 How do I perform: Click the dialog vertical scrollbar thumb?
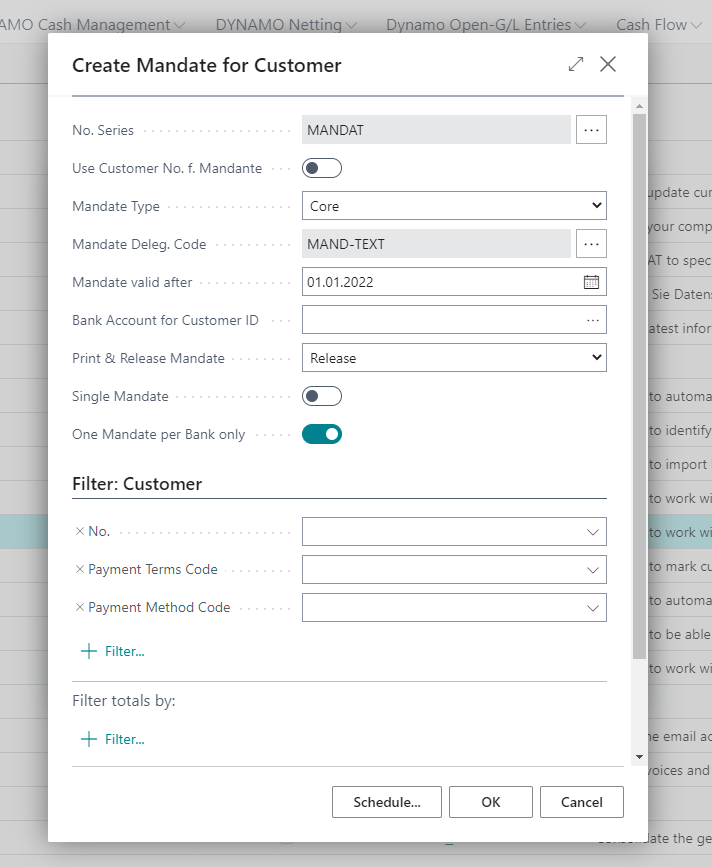point(640,386)
